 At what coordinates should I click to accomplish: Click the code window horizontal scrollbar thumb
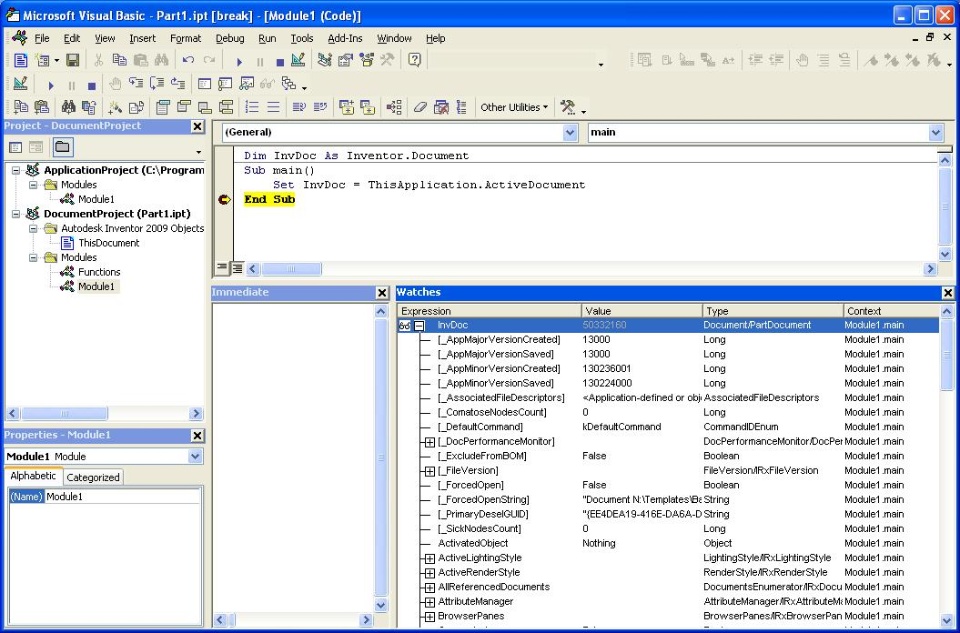pyautogui.click(x=292, y=269)
